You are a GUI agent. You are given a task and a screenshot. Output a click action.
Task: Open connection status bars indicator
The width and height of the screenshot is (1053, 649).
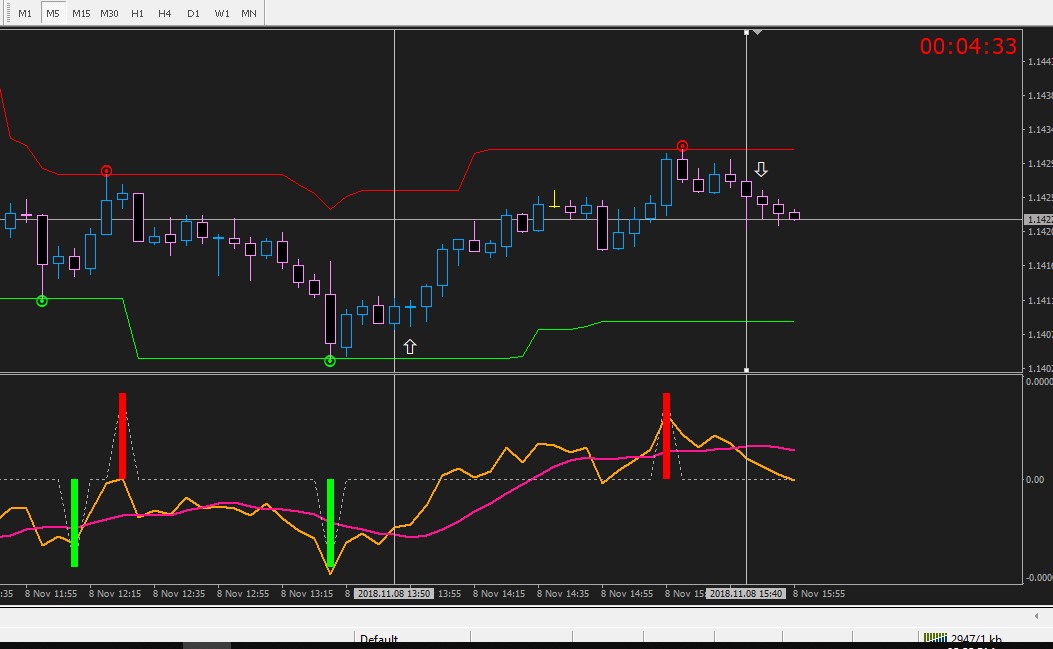[935, 638]
